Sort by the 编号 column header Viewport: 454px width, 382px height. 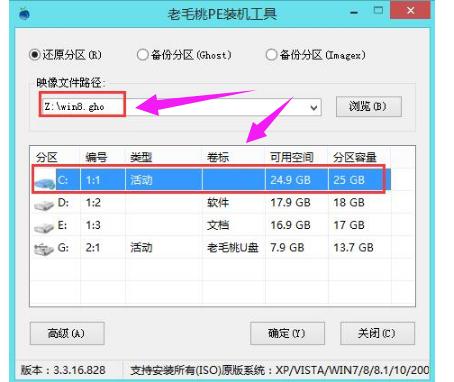point(96,157)
